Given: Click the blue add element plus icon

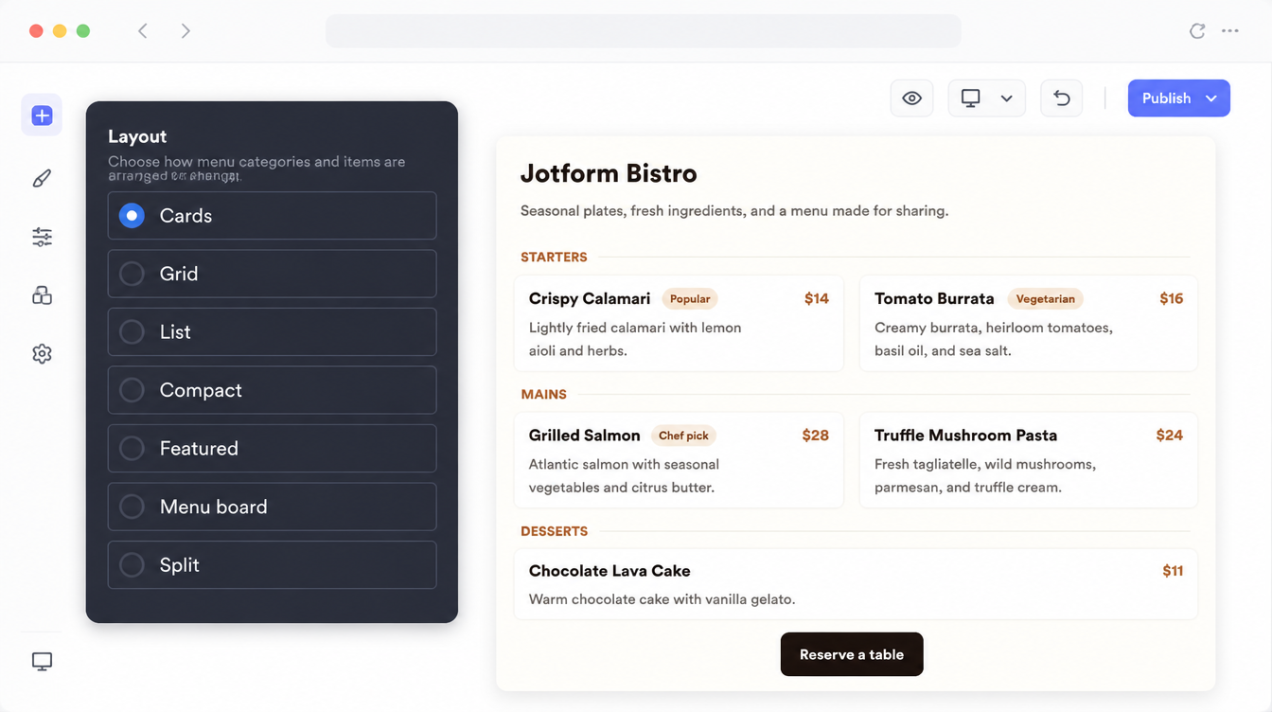Looking at the screenshot, I should tap(41, 116).
